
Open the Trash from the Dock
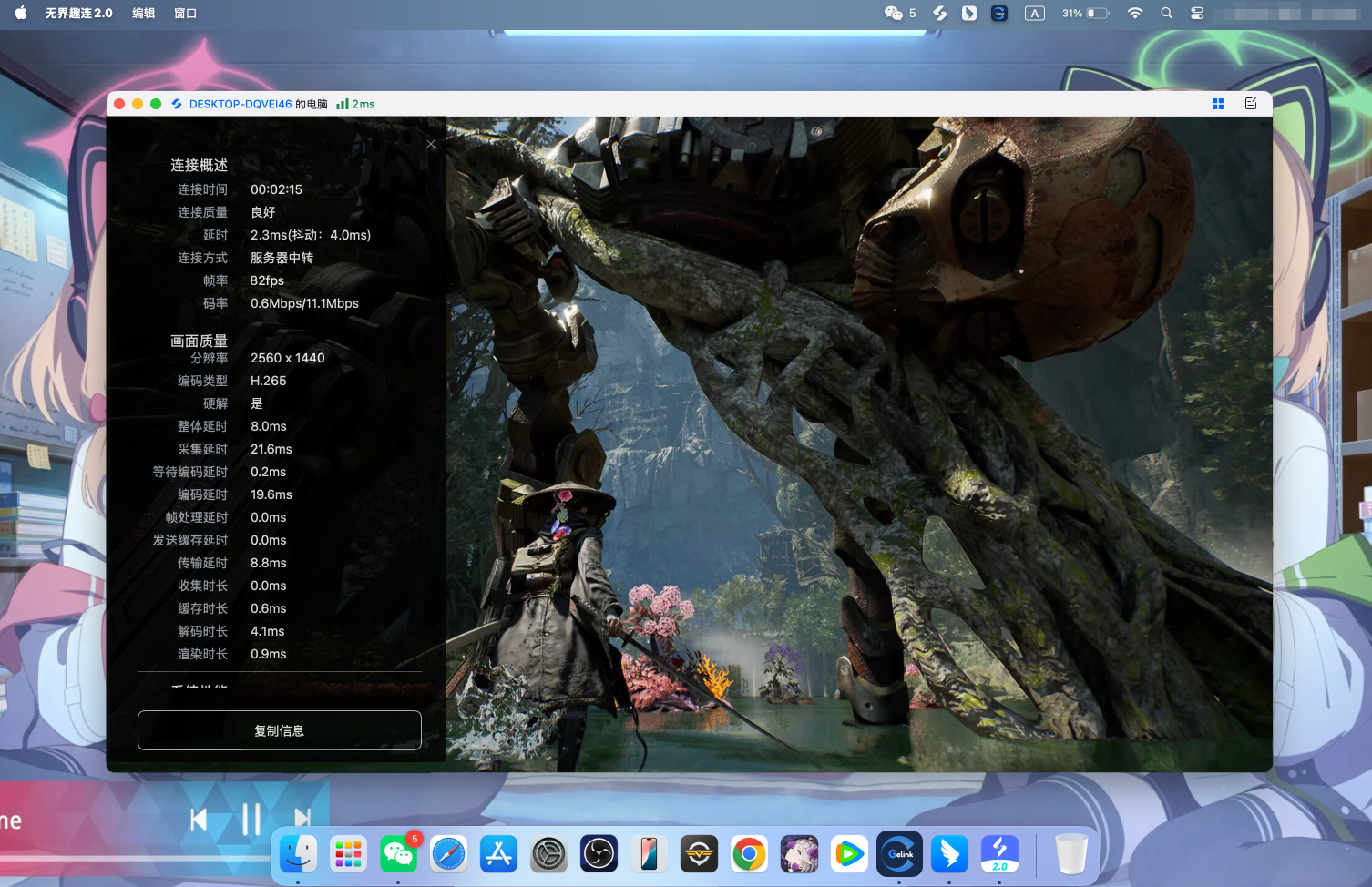point(1071,854)
